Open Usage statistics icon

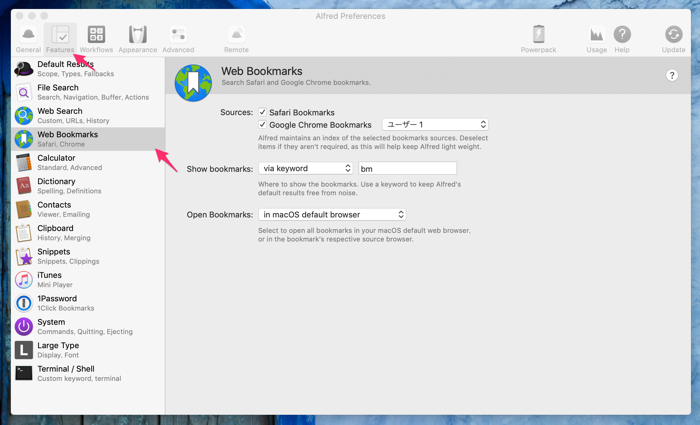point(596,38)
